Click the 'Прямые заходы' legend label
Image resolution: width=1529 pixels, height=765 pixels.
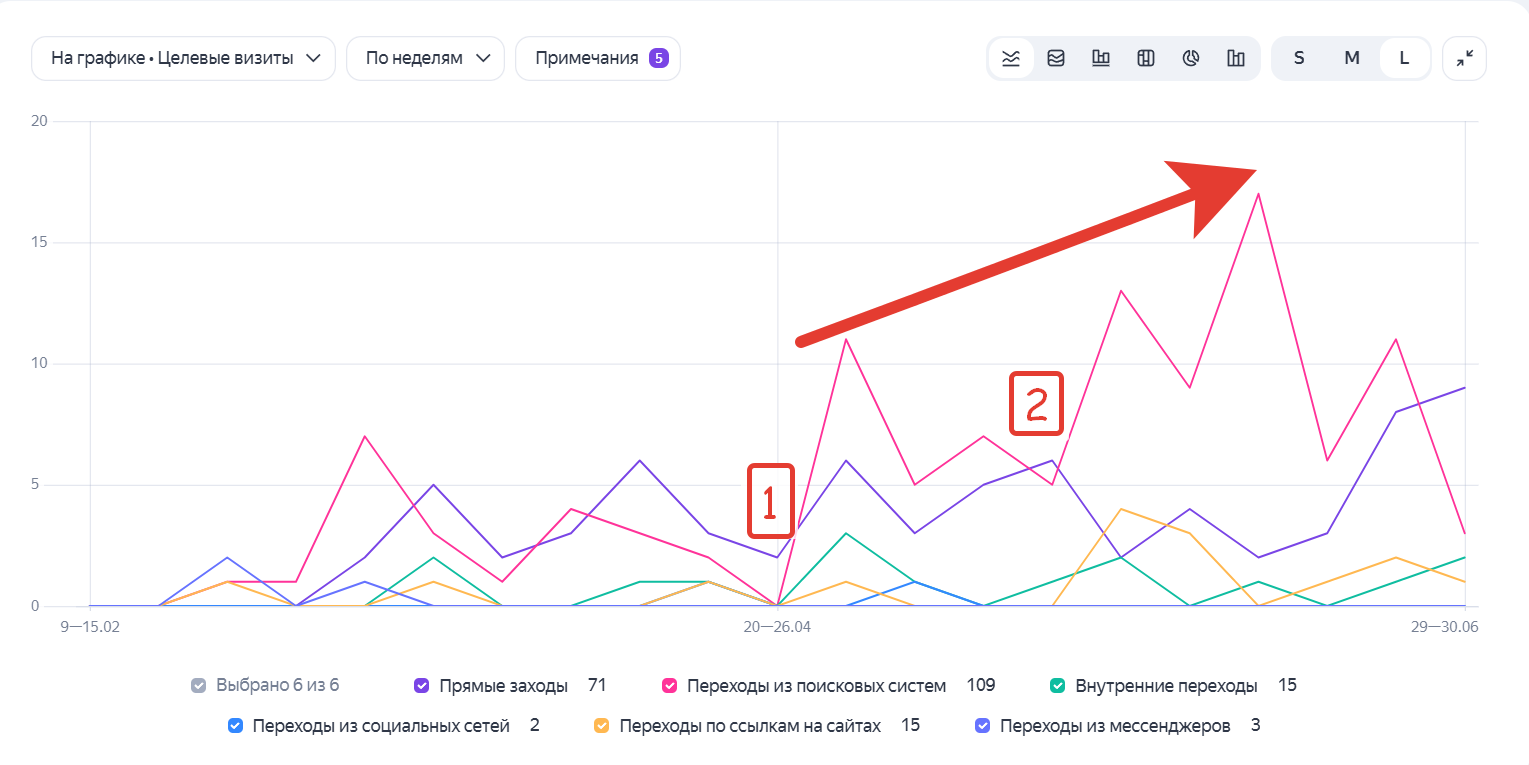coord(504,686)
